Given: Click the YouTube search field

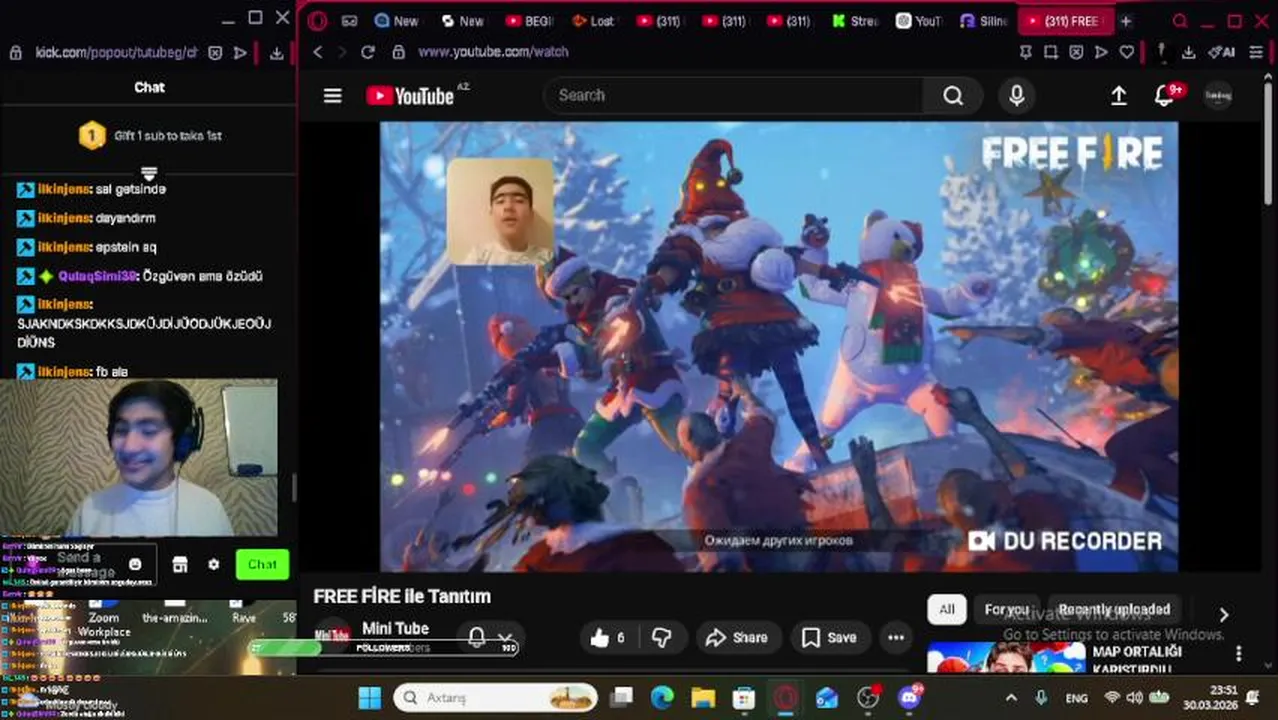Looking at the screenshot, I should click(734, 95).
